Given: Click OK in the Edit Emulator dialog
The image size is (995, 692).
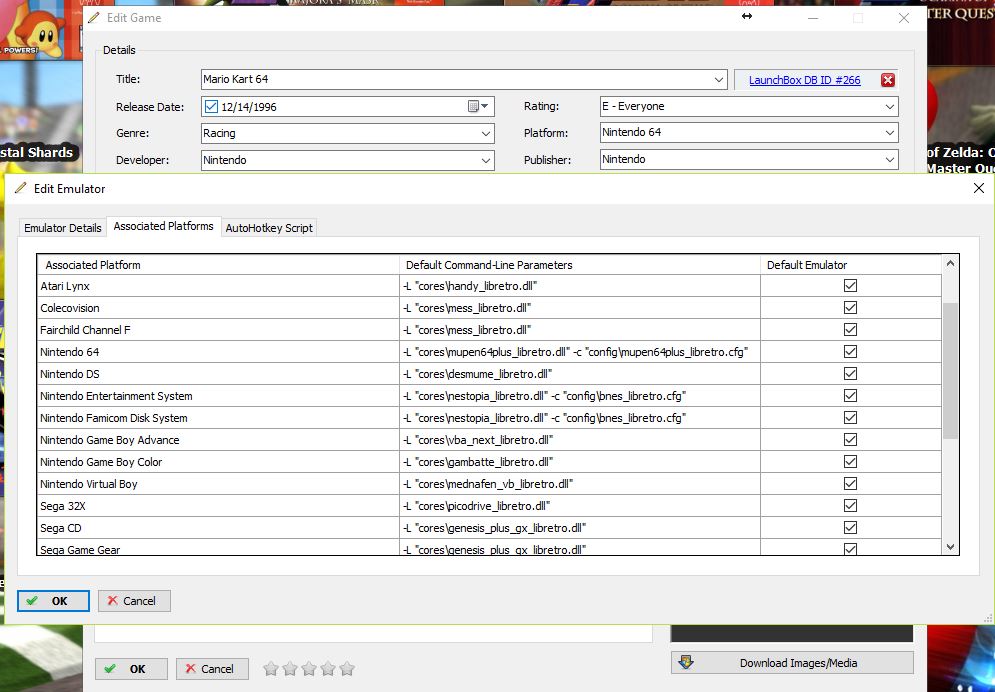Looking at the screenshot, I should (x=53, y=601).
